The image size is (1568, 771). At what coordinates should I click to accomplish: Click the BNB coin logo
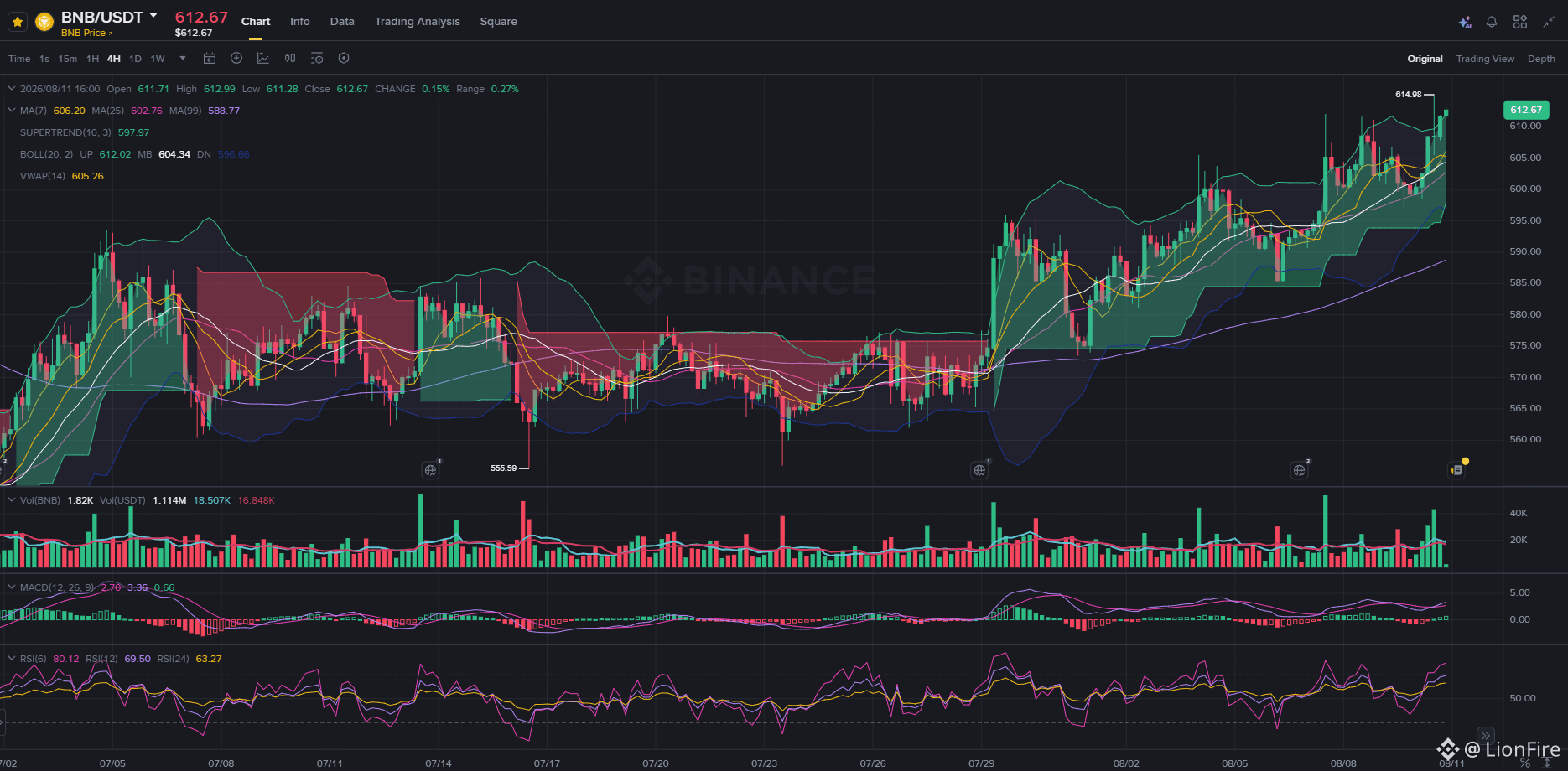click(x=44, y=22)
